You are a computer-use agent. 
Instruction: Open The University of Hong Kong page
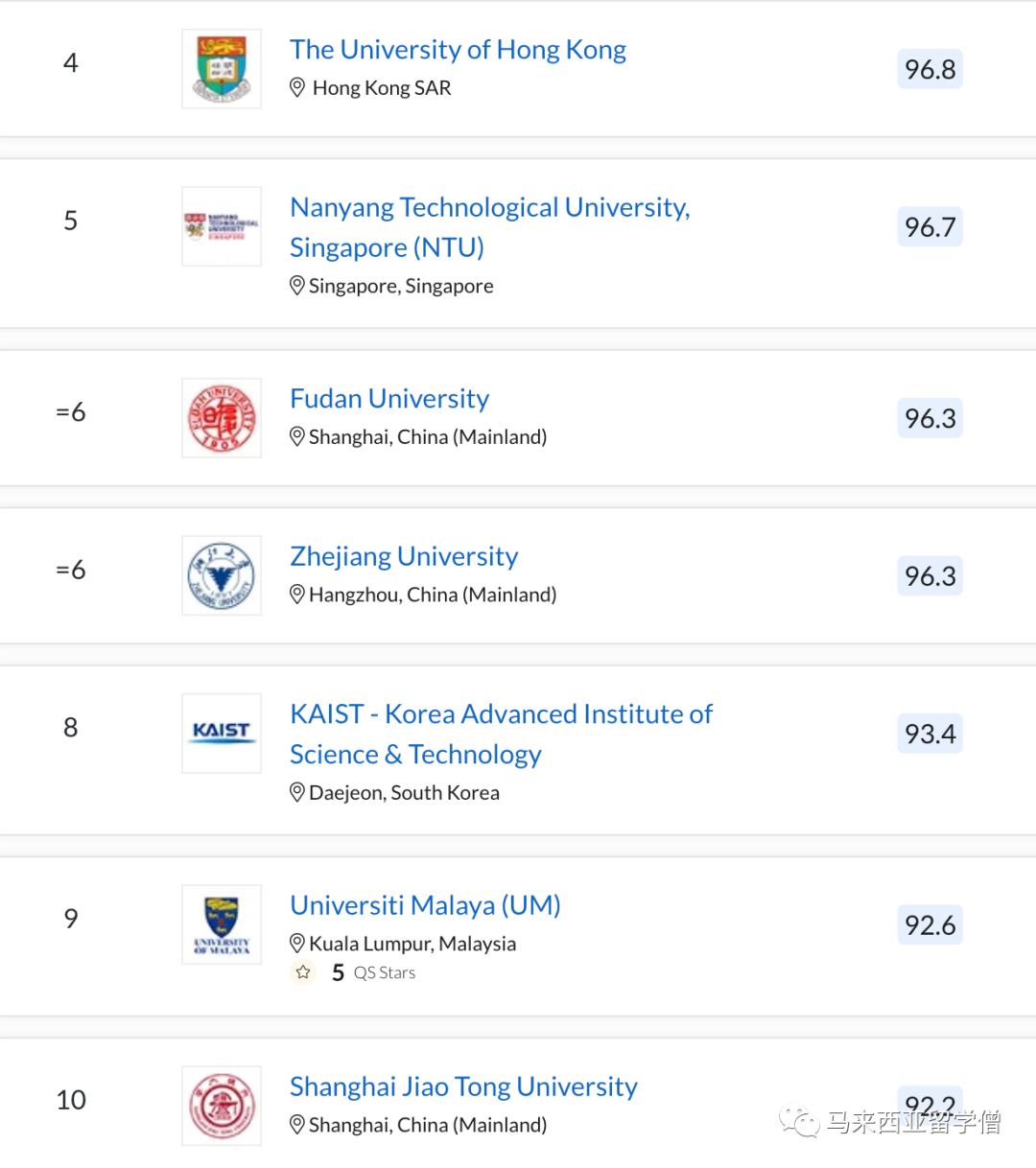pyautogui.click(x=458, y=49)
